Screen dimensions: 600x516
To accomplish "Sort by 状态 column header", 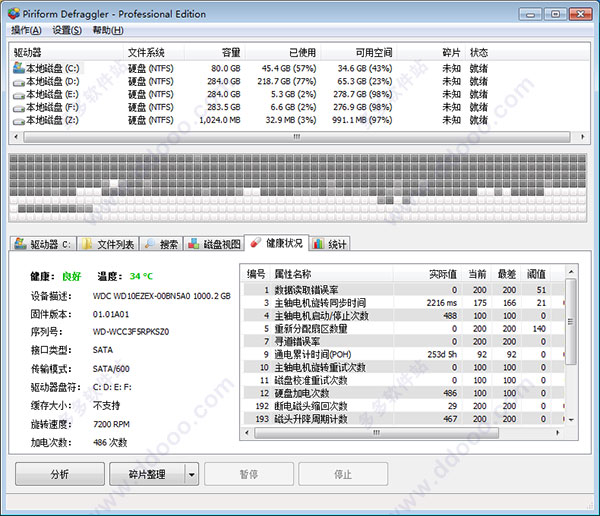I will (x=479, y=52).
